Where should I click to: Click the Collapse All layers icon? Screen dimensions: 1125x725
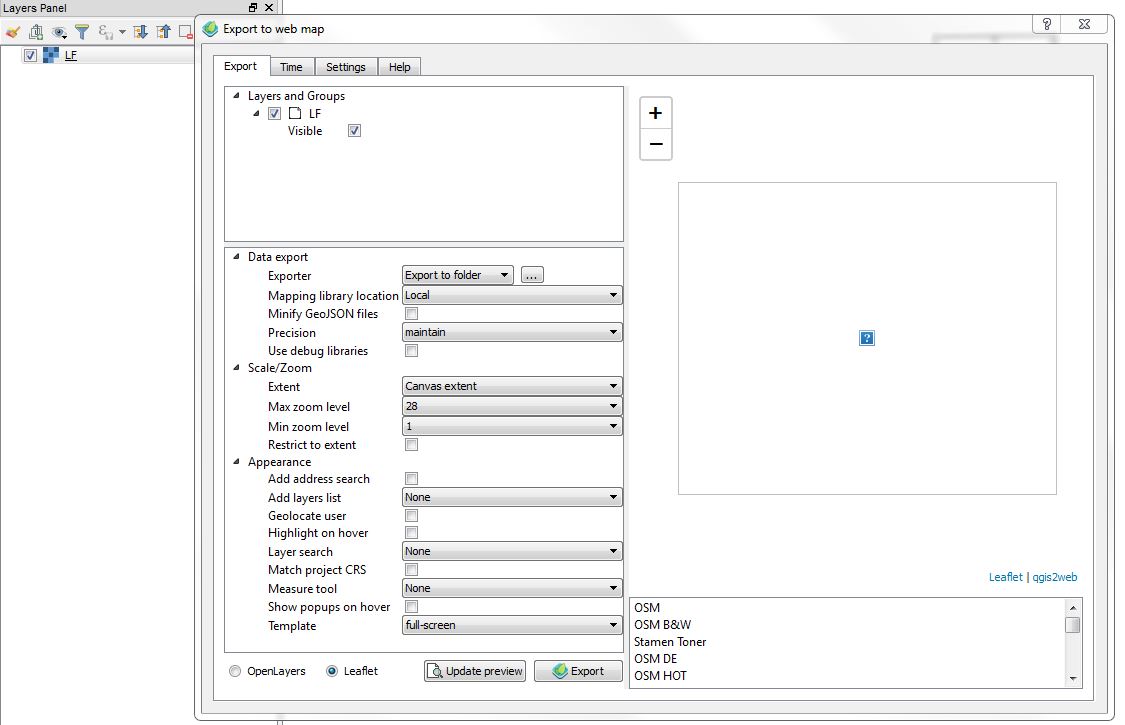(162, 31)
